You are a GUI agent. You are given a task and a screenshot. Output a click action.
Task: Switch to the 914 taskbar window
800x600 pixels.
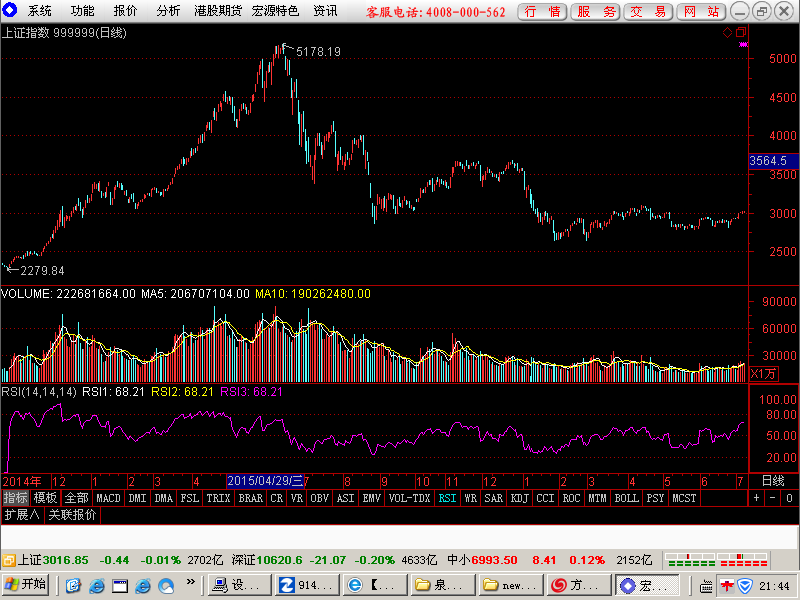[307, 585]
